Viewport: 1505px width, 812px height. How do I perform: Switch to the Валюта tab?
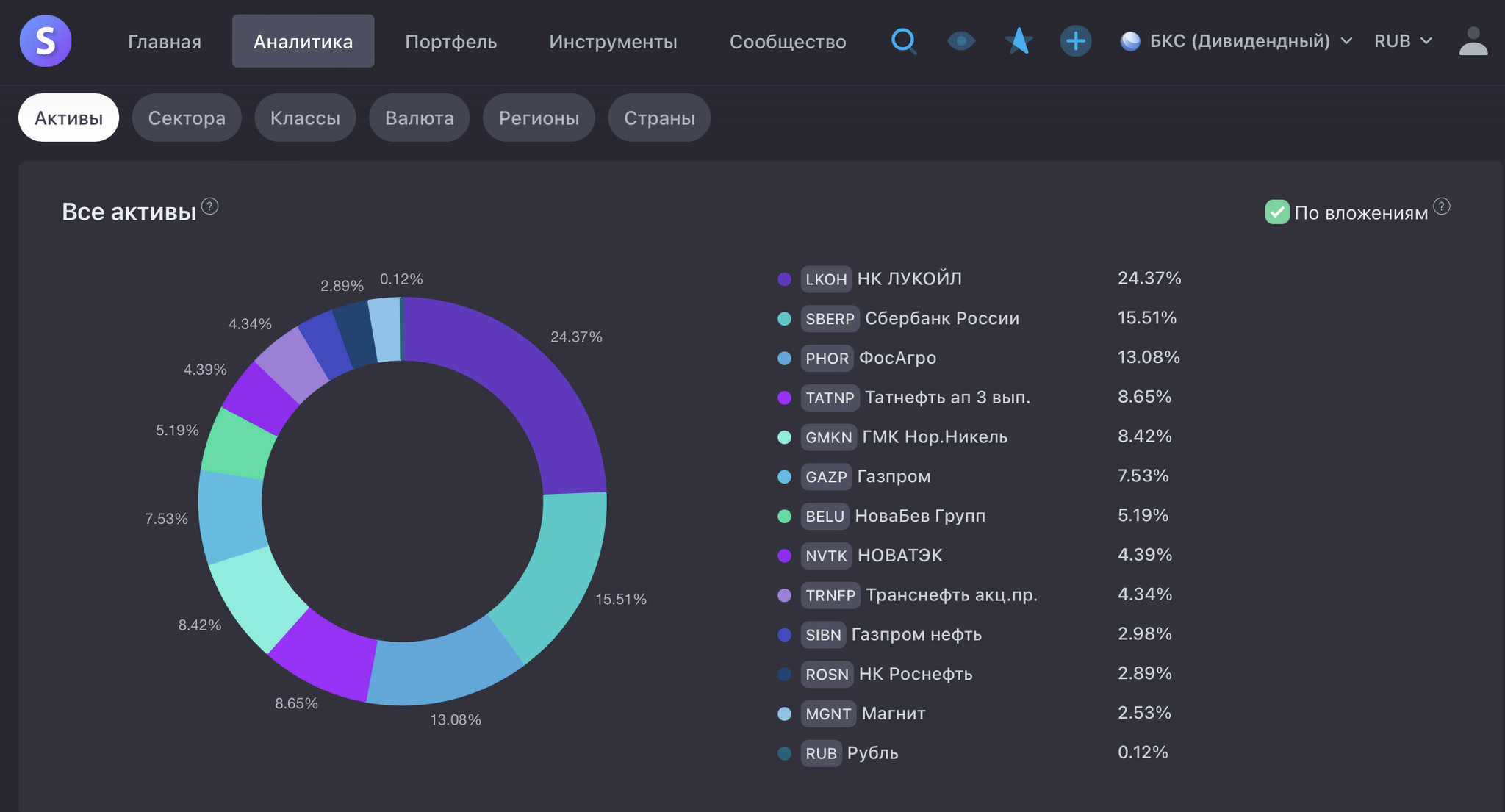click(x=419, y=118)
